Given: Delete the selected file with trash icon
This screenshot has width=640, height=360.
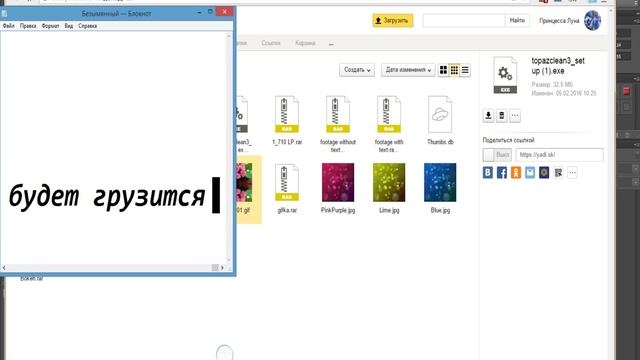Looking at the screenshot, I should [502, 116].
